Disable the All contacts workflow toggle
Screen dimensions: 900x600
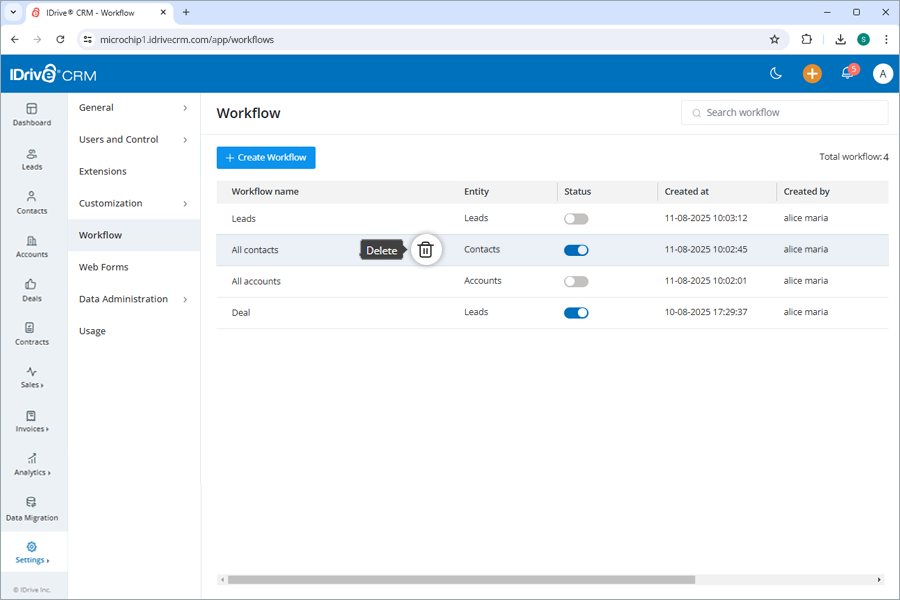tap(576, 249)
